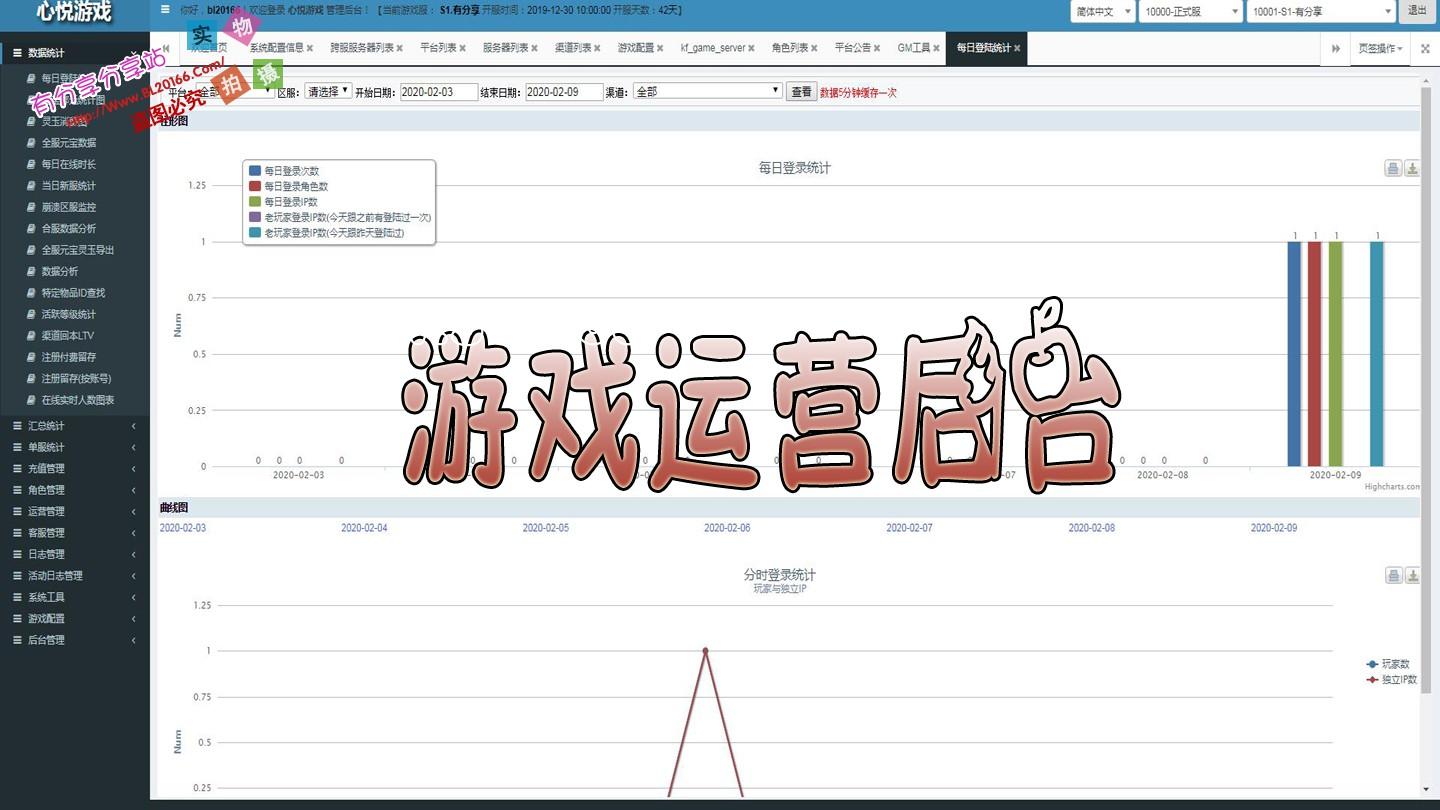Viewport: 1440px width, 810px height.
Task: Toggle the sidebar hamburger menu icon
Action: [x=165, y=10]
